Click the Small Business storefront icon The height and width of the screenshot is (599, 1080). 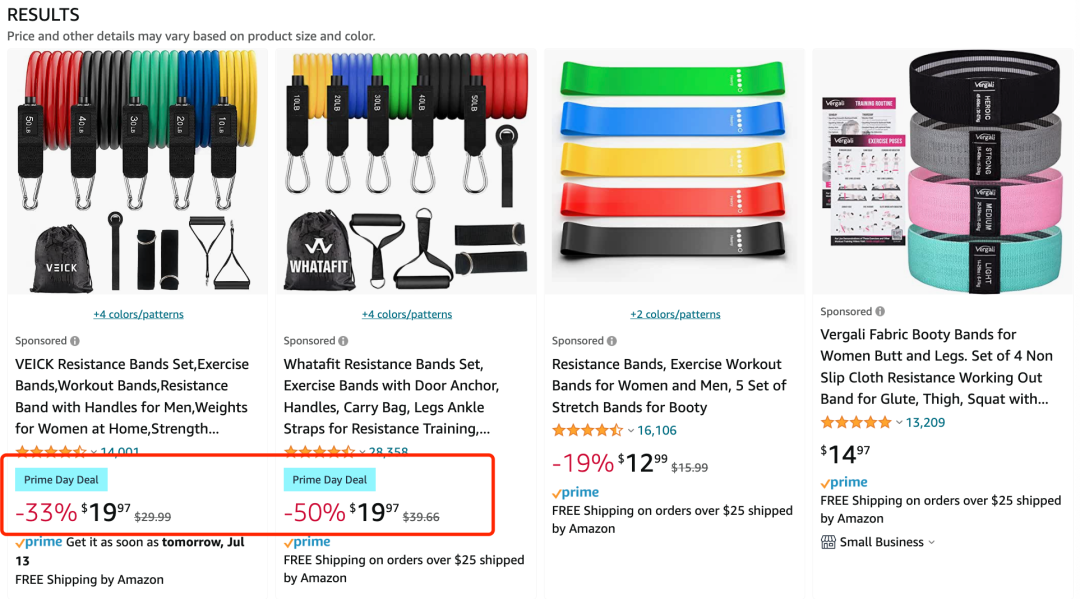point(828,542)
